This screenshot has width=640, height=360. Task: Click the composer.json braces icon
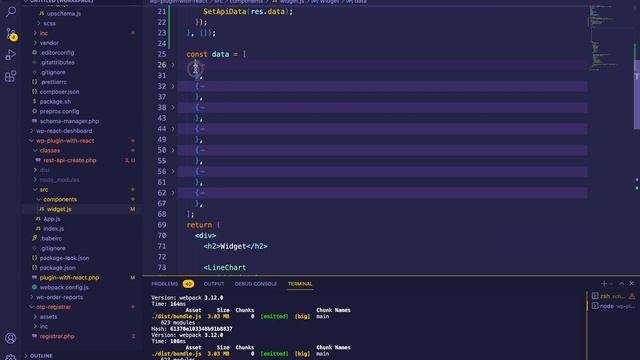(x=34, y=92)
